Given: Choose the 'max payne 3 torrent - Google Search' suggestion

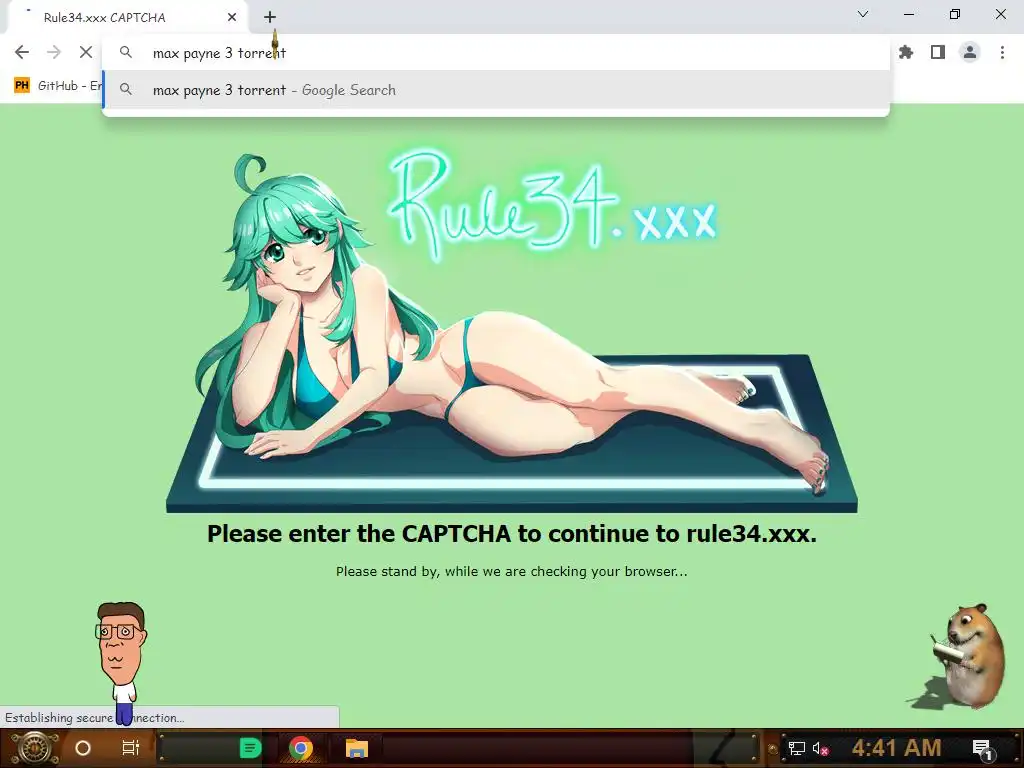Looking at the screenshot, I should [496, 90].
